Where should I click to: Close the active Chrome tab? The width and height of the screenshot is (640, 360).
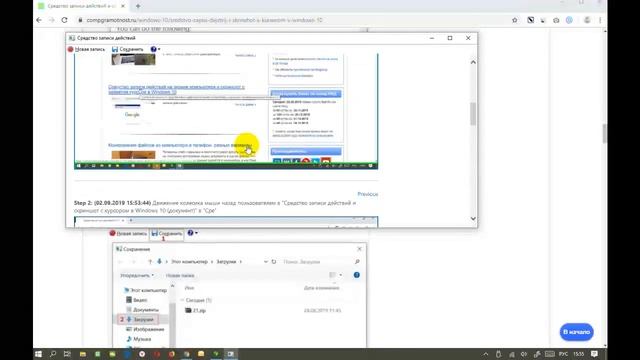tap(123, 6)
